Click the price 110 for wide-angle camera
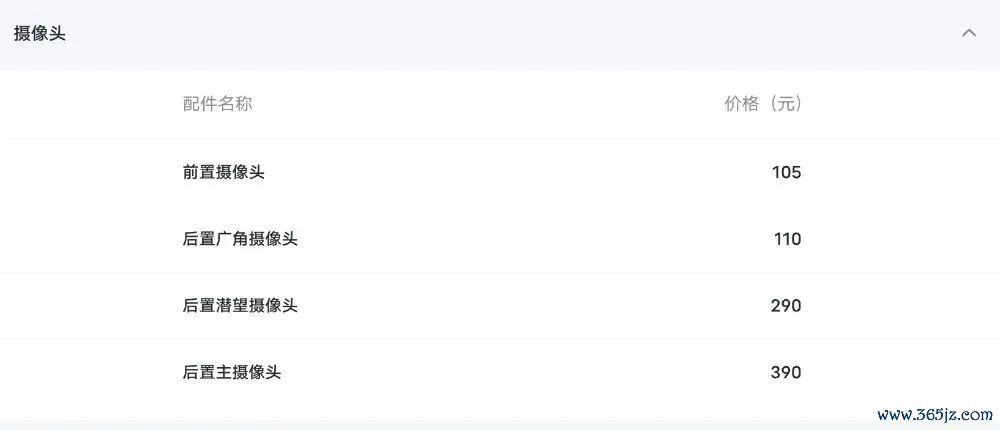The width and height of the screenshot is (1000, 430). (788, 239)
